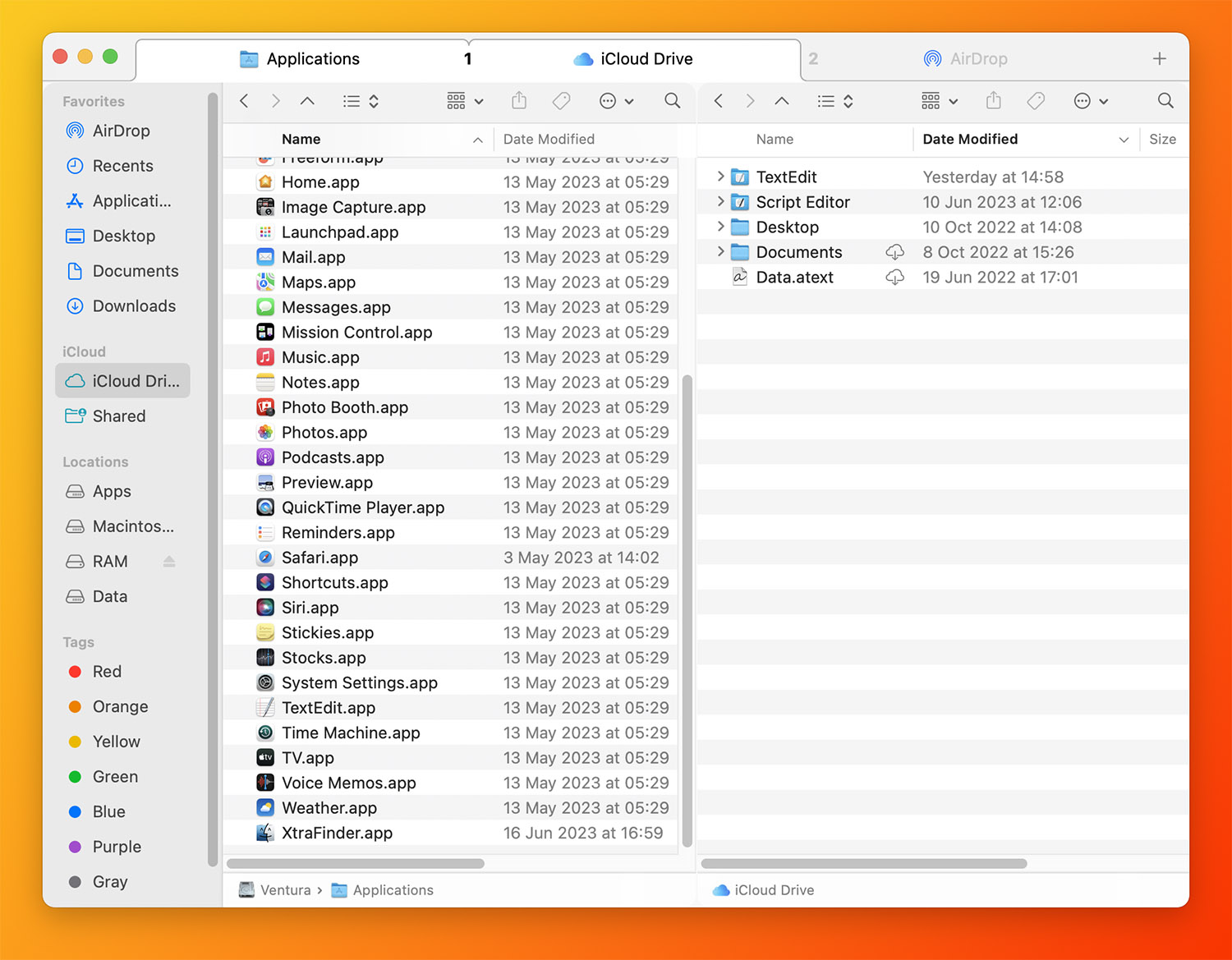Viewport: 1232px width, 960px height.
Task: Open the group-by dropdown in left pane
Action: (x=465, y=101)
